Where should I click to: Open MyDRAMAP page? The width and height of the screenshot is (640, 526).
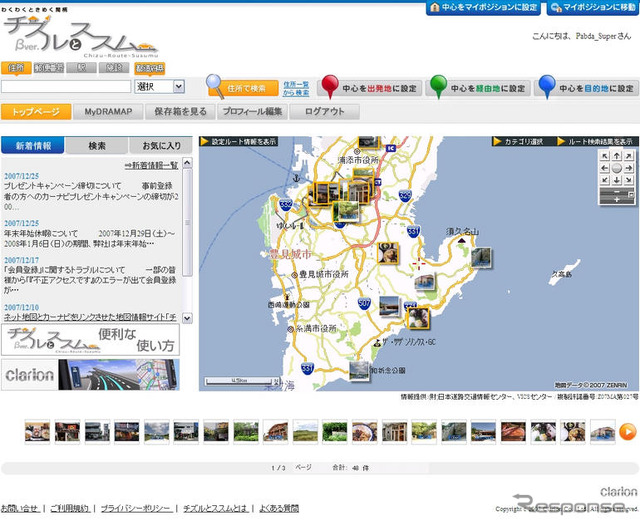108,111
